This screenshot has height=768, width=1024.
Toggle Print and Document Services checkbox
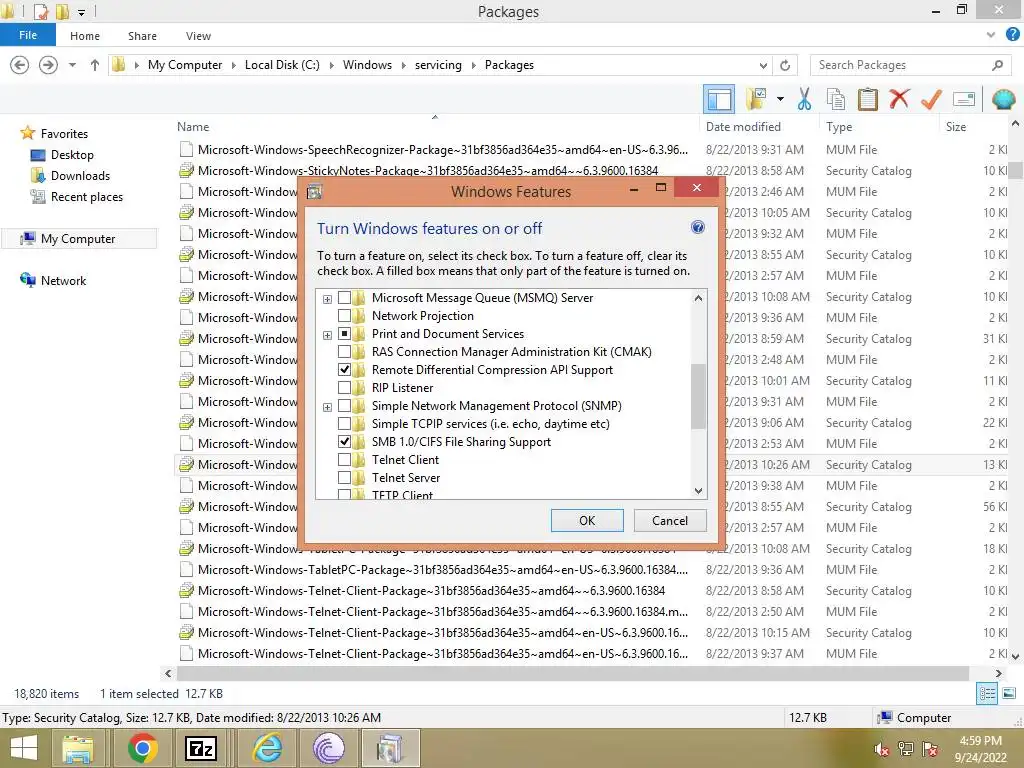click(344, 334)
